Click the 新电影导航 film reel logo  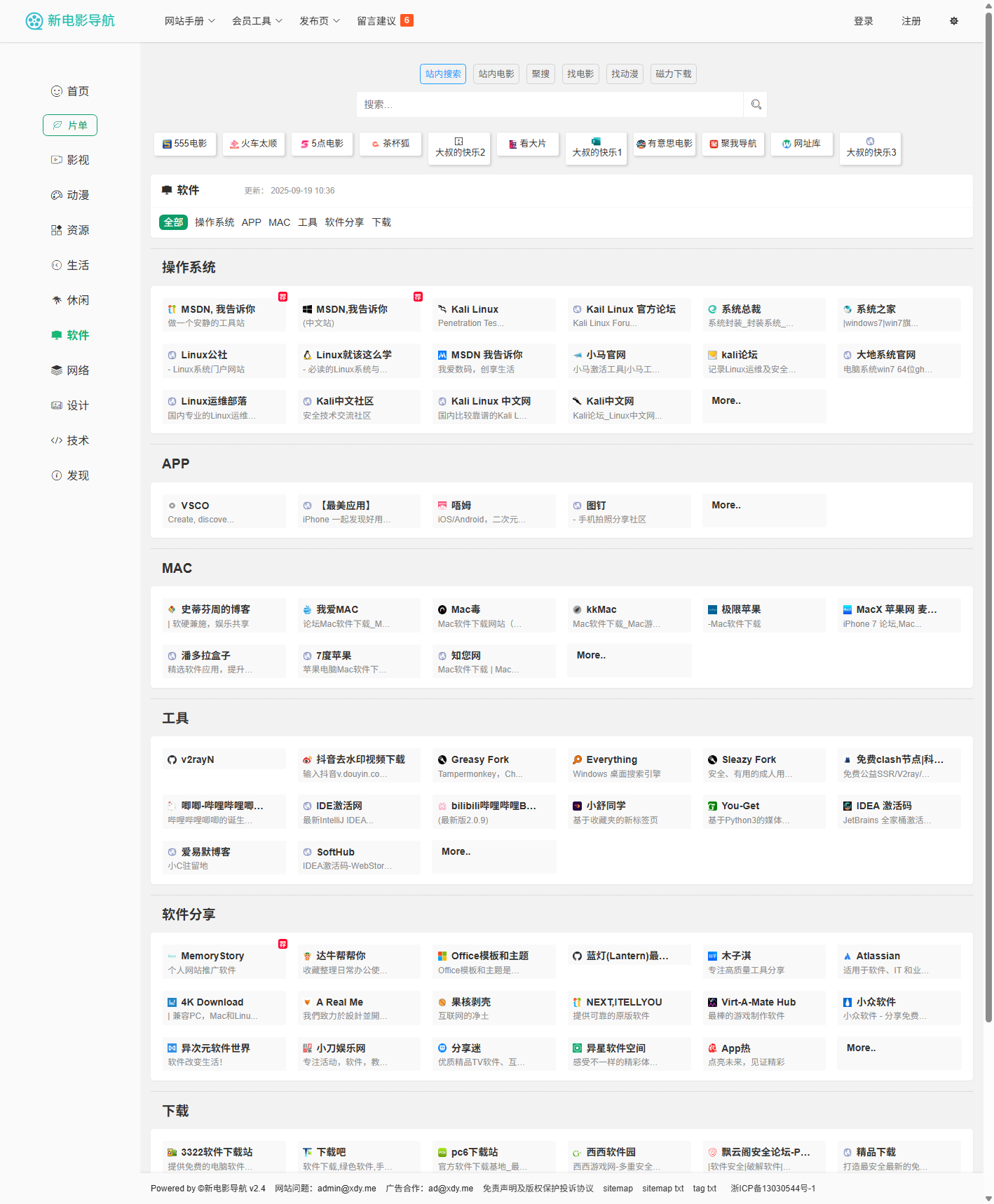(x=34, y=21)
